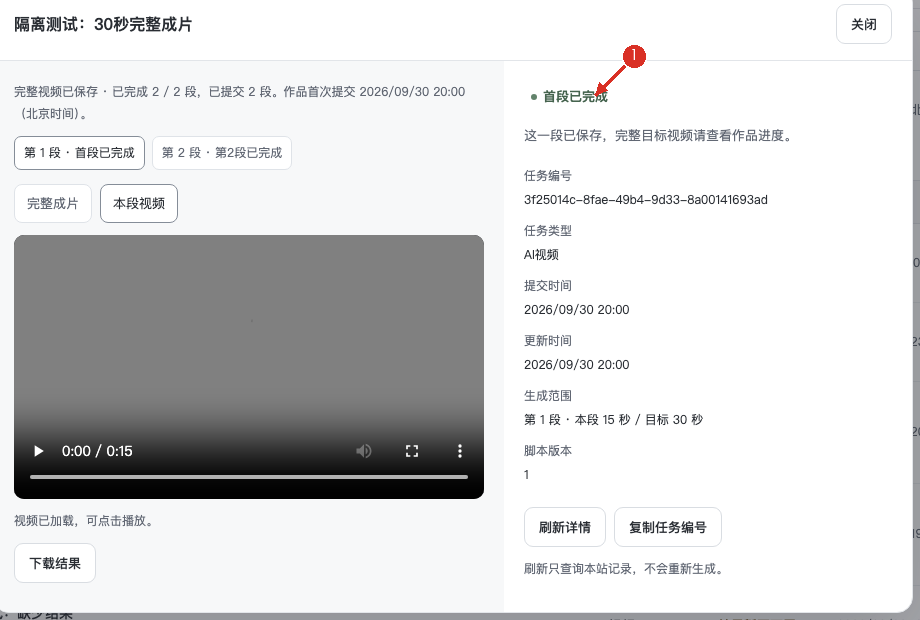Click the 提交时间 field label
Screen dimensions: 920x620
pyautogui.click(x=547, y=286)
